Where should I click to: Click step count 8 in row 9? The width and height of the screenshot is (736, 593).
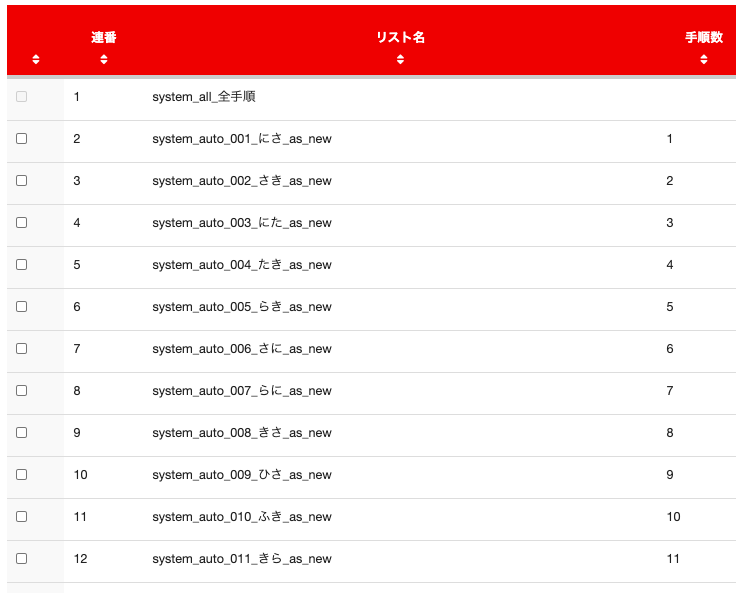pyautogui.click(x=670, y=433)
